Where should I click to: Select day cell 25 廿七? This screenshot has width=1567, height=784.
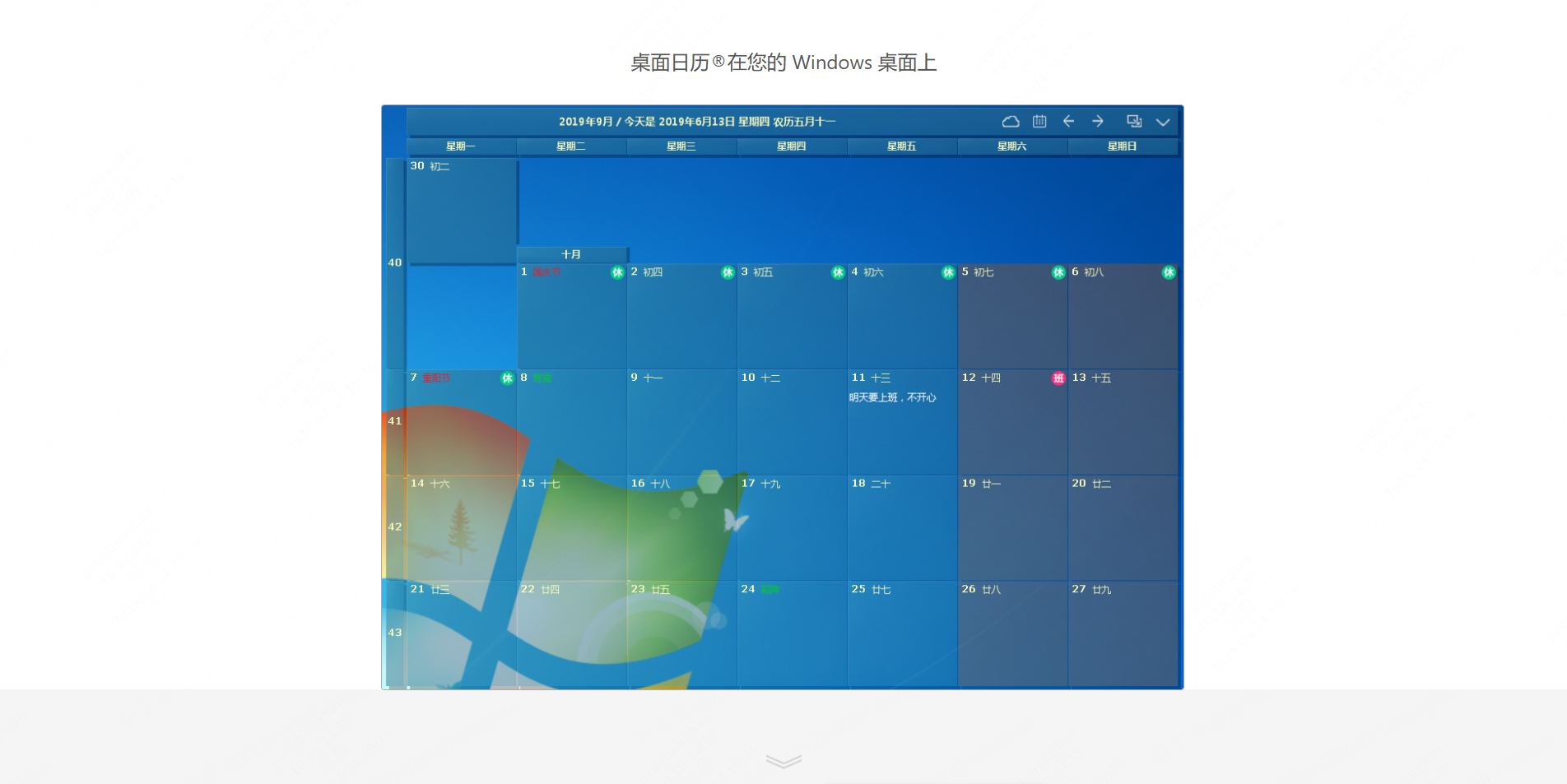(x=903, y=634)
